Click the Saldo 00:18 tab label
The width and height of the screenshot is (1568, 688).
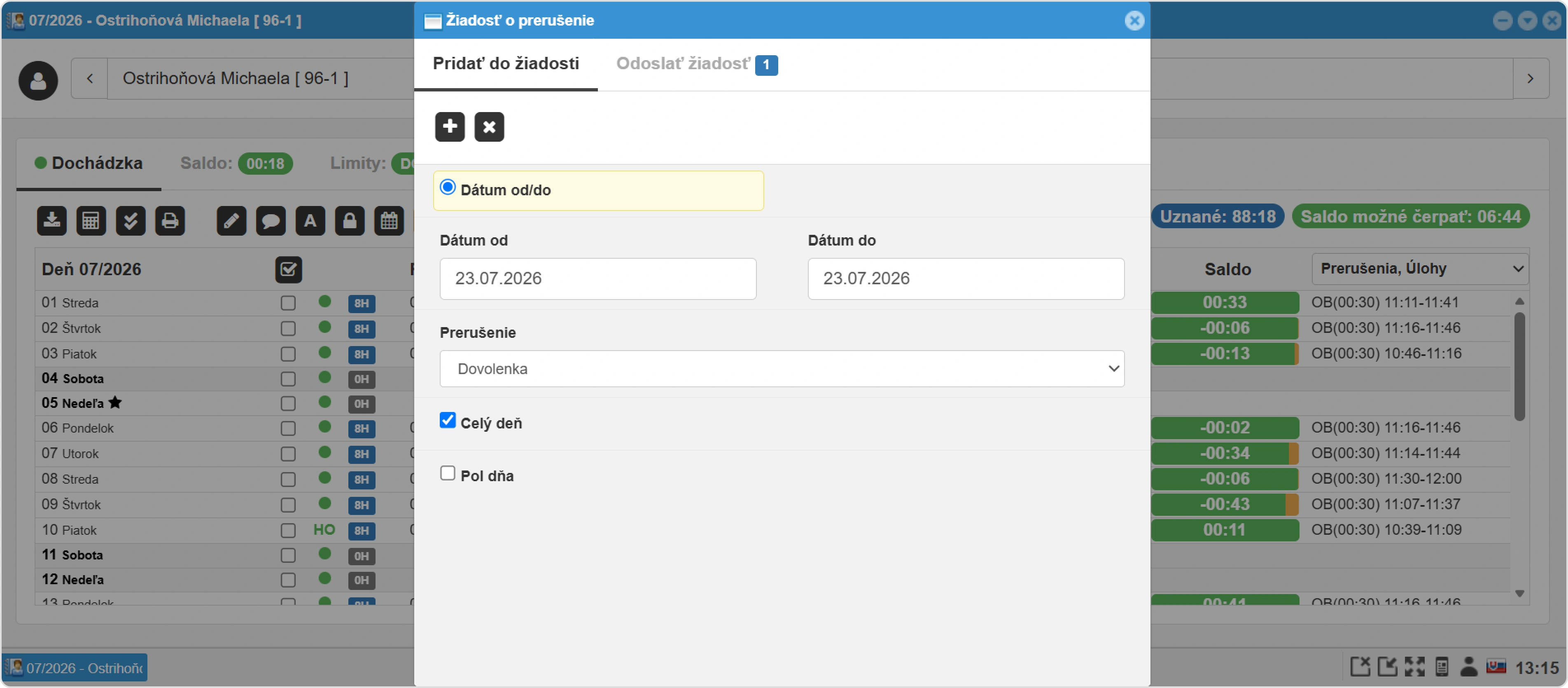[x=236, y=163]
